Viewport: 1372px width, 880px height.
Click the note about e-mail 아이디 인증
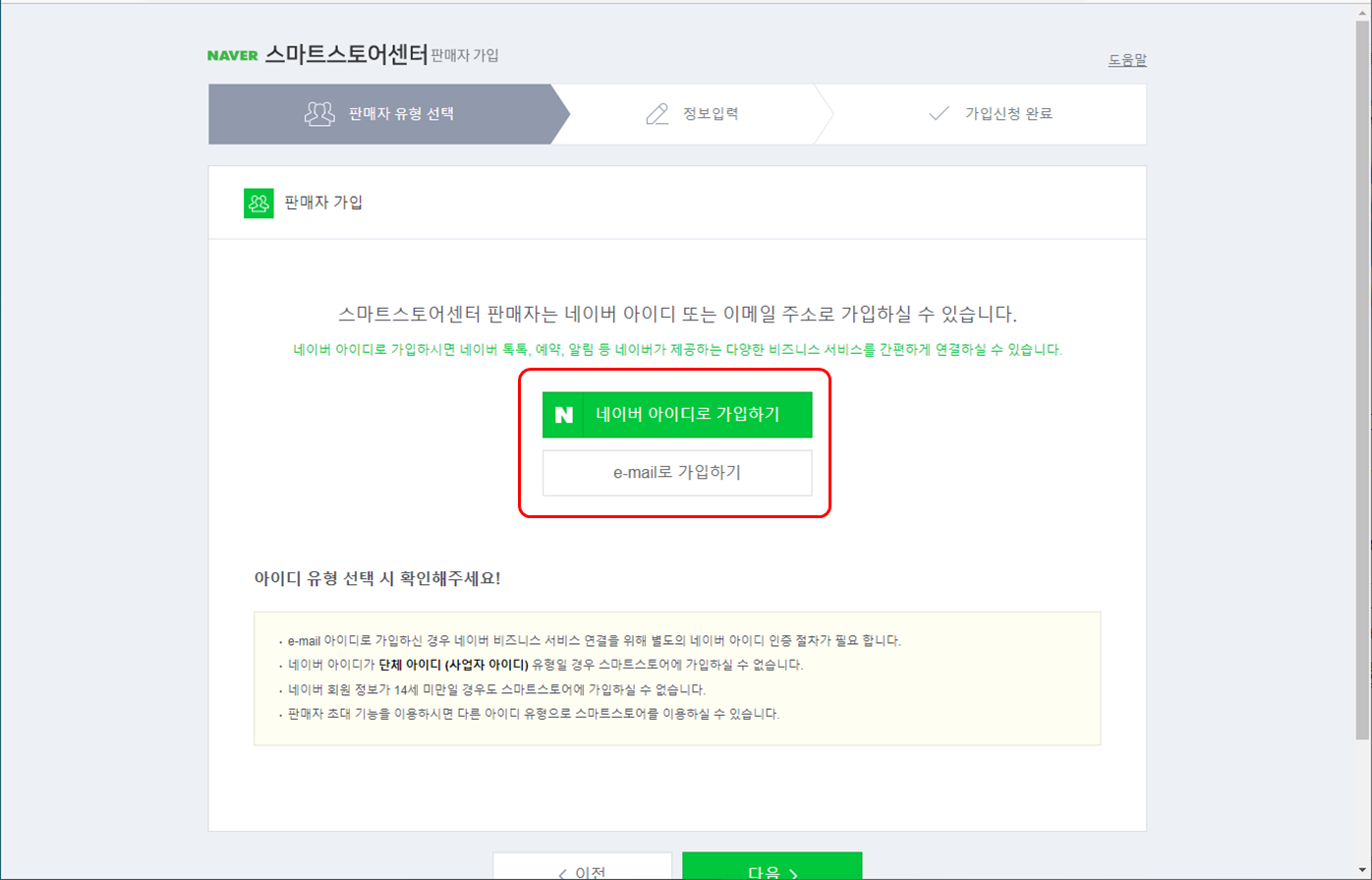pyautogui.click(x=595, y=640)
